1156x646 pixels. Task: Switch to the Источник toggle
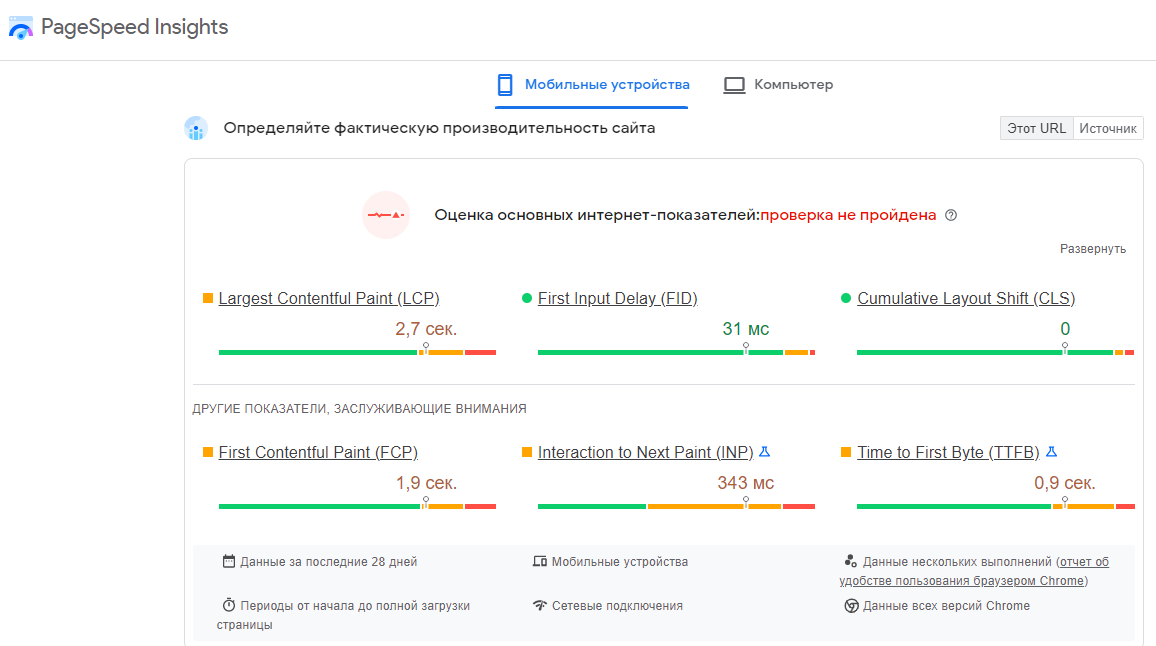[x=1108, y=127]
